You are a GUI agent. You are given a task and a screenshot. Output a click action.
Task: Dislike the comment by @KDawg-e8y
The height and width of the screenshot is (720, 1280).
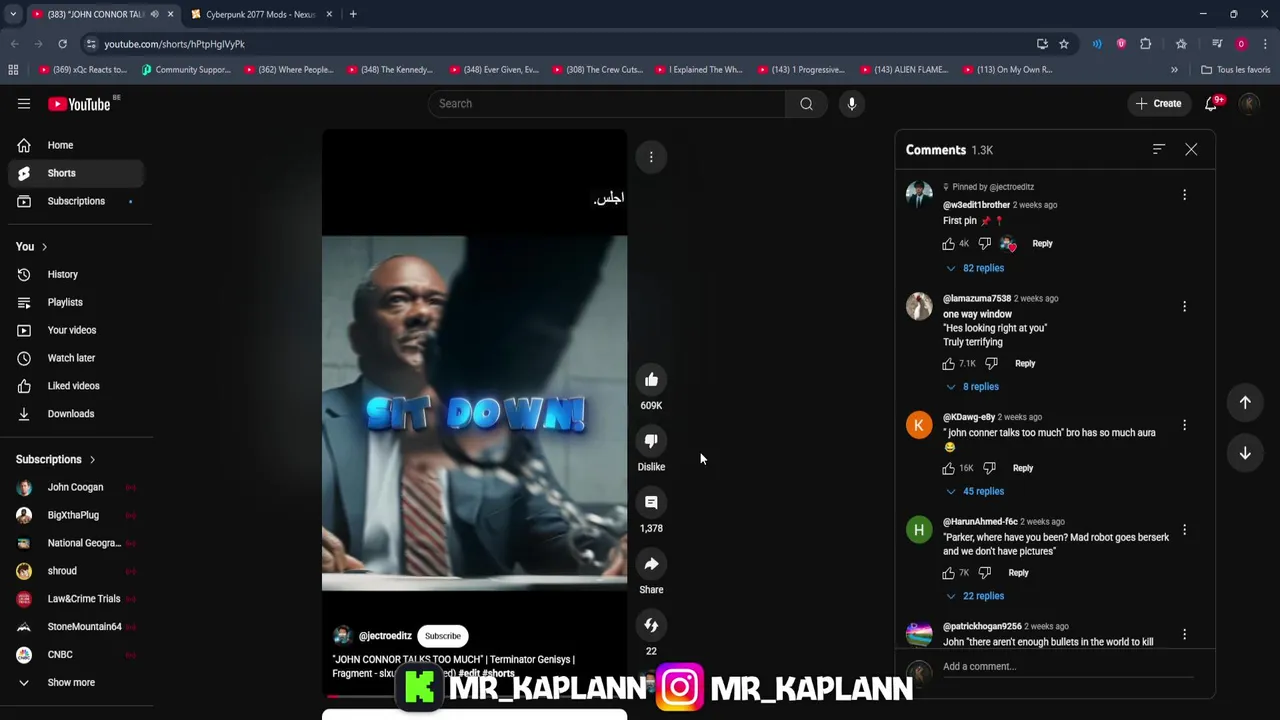coord(989,468)
